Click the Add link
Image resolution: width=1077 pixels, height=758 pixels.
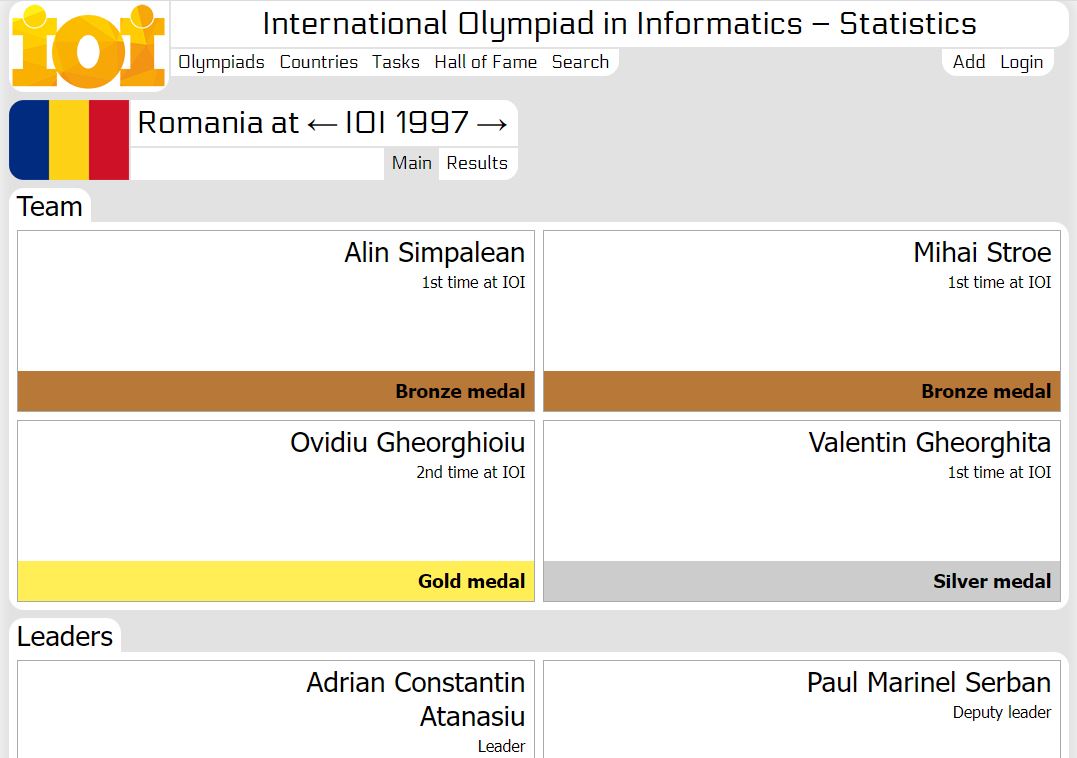point(968,62)
